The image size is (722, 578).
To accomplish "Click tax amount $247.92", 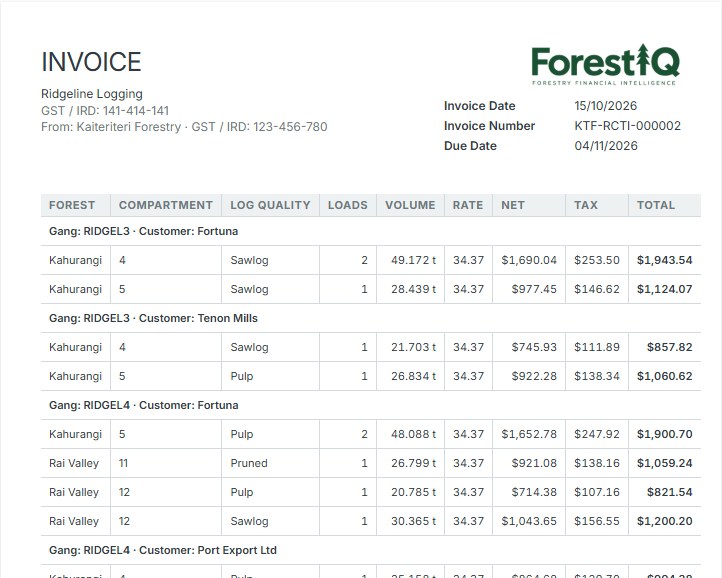I will tap(597, 434).
